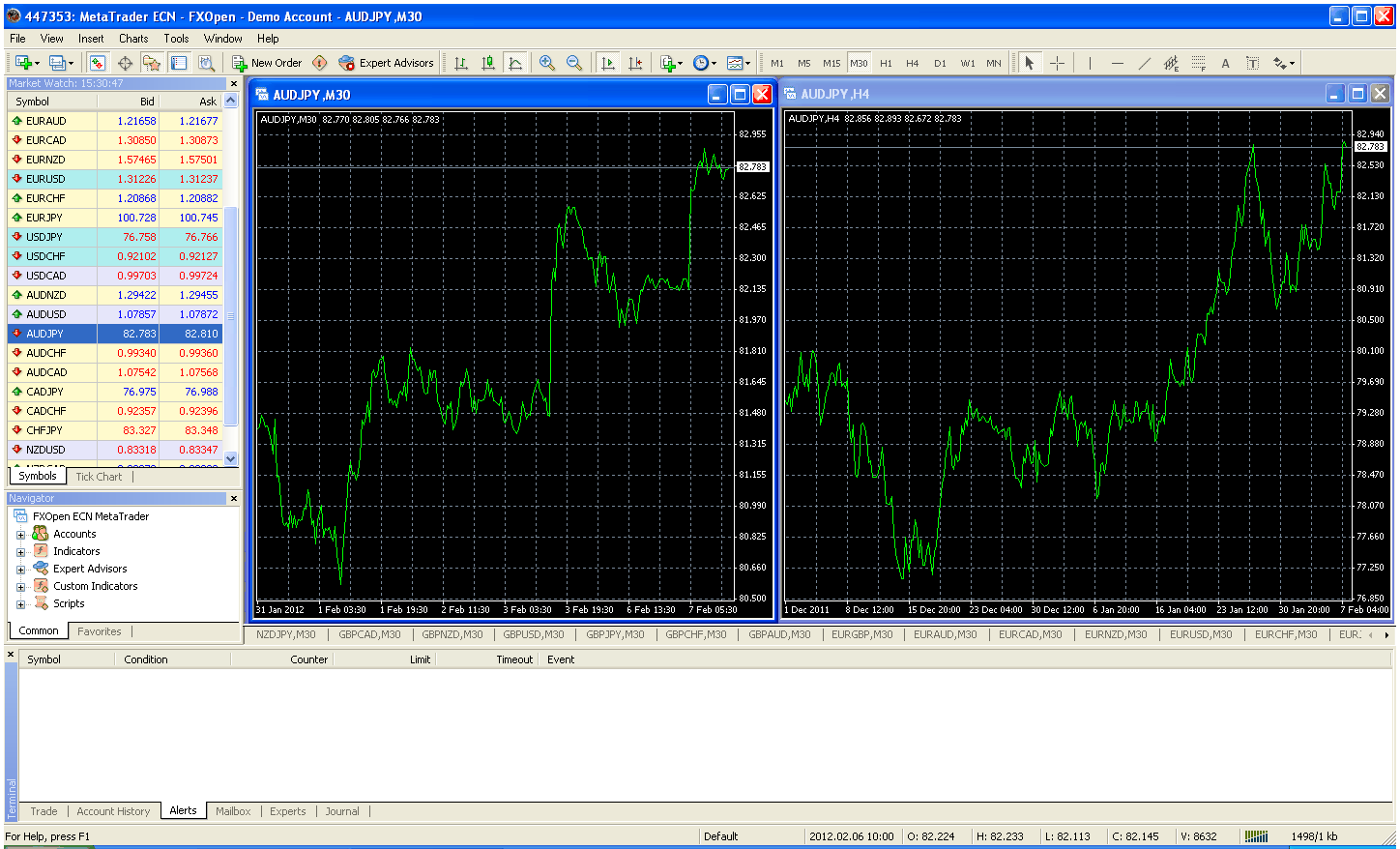
Task: Select the M15 timeframe button
Action: (x=831, y=63)
